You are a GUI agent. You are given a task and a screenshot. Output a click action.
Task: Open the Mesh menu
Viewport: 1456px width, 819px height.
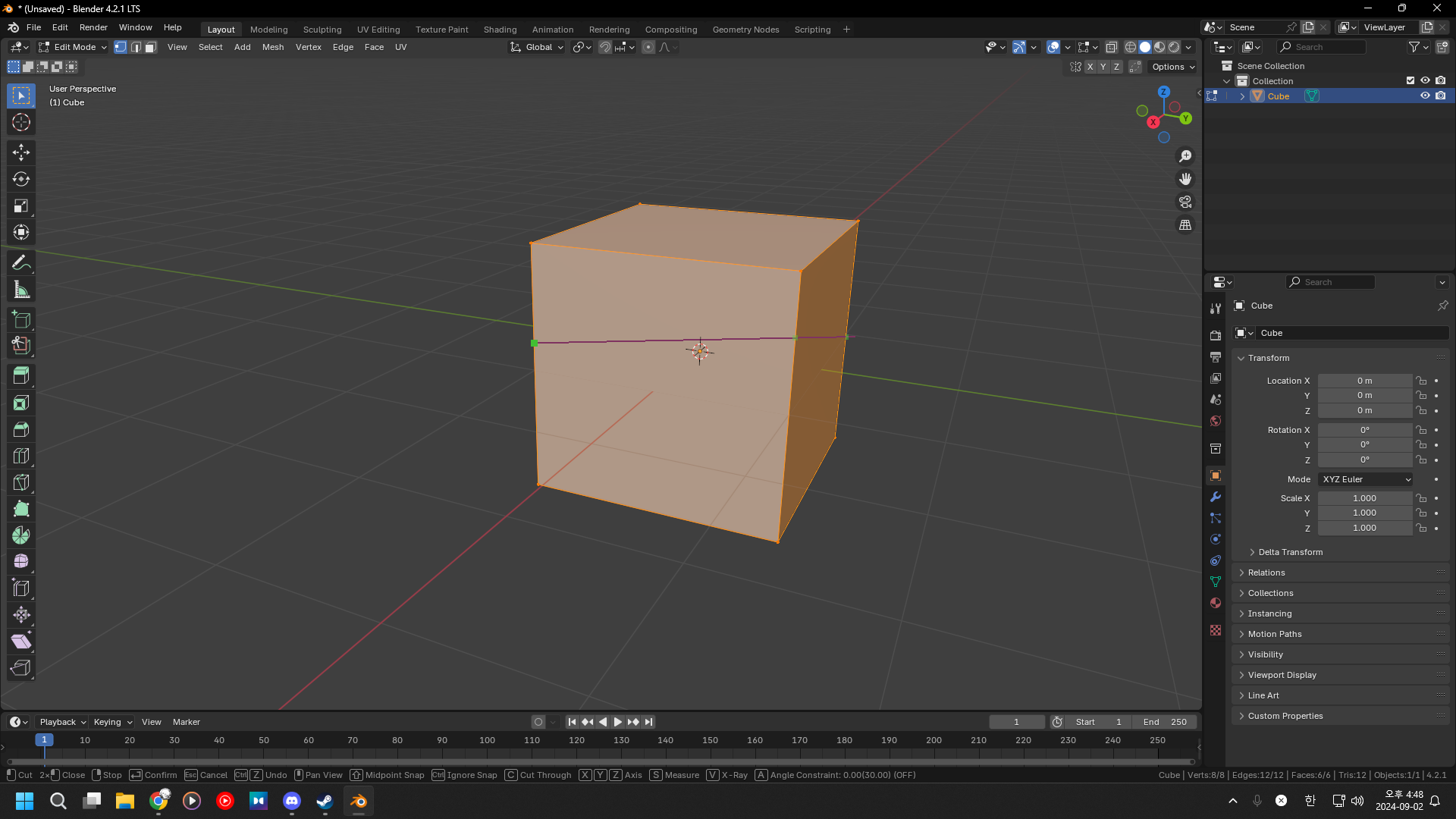(x=273, y=47)
